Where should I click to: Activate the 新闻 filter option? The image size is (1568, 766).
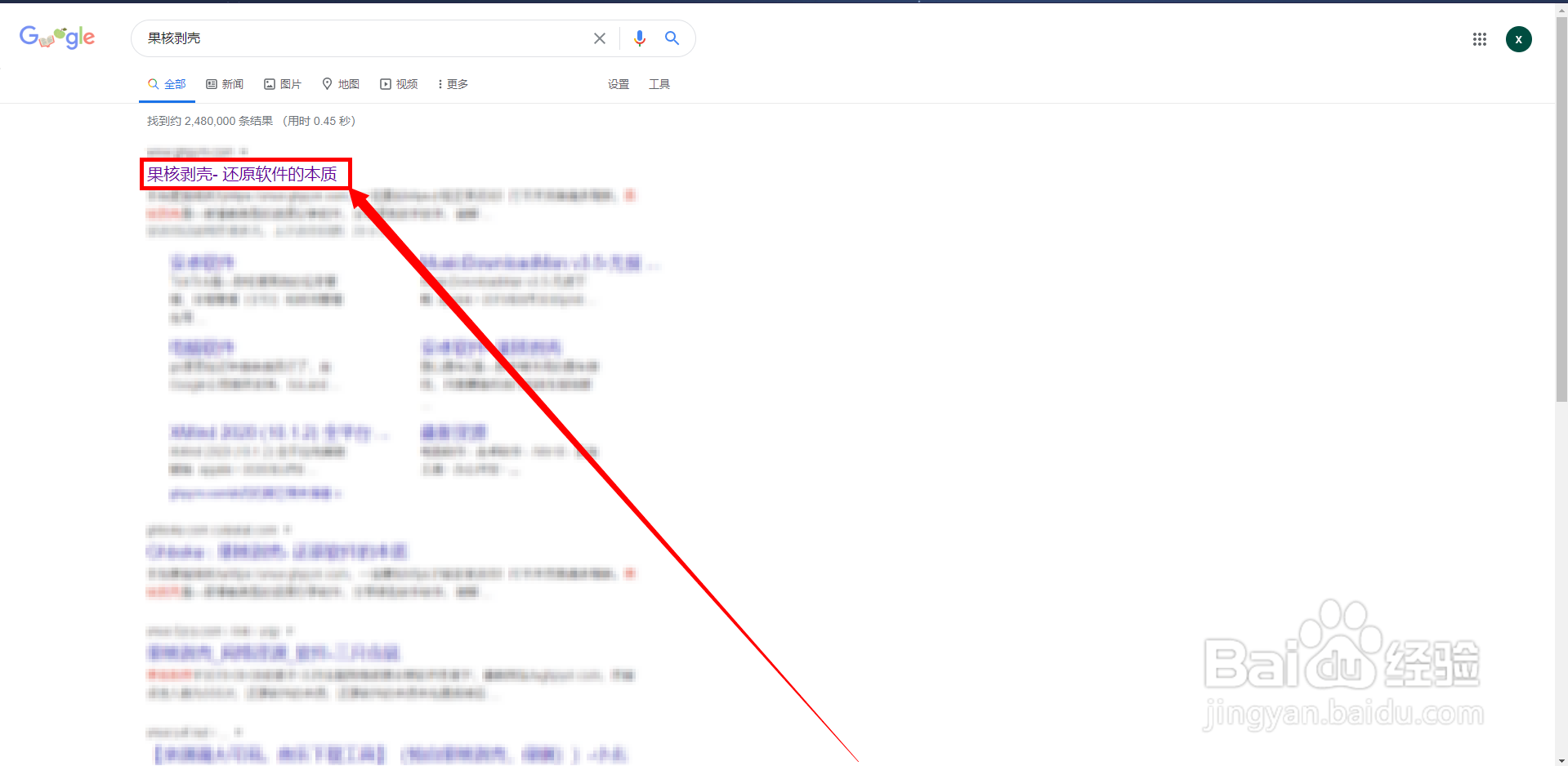(225, 83)
